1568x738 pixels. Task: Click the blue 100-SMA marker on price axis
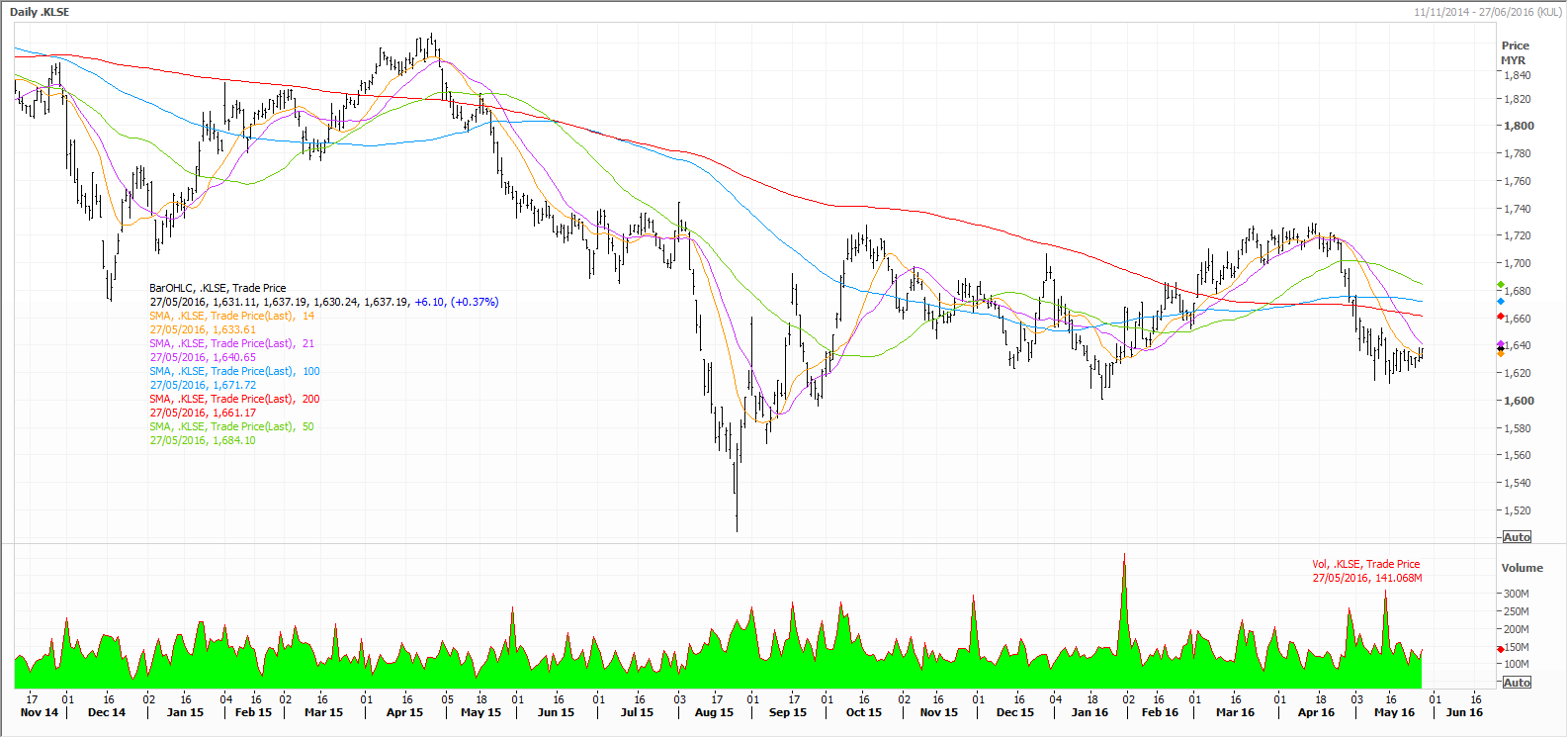tap(1501, 301)
